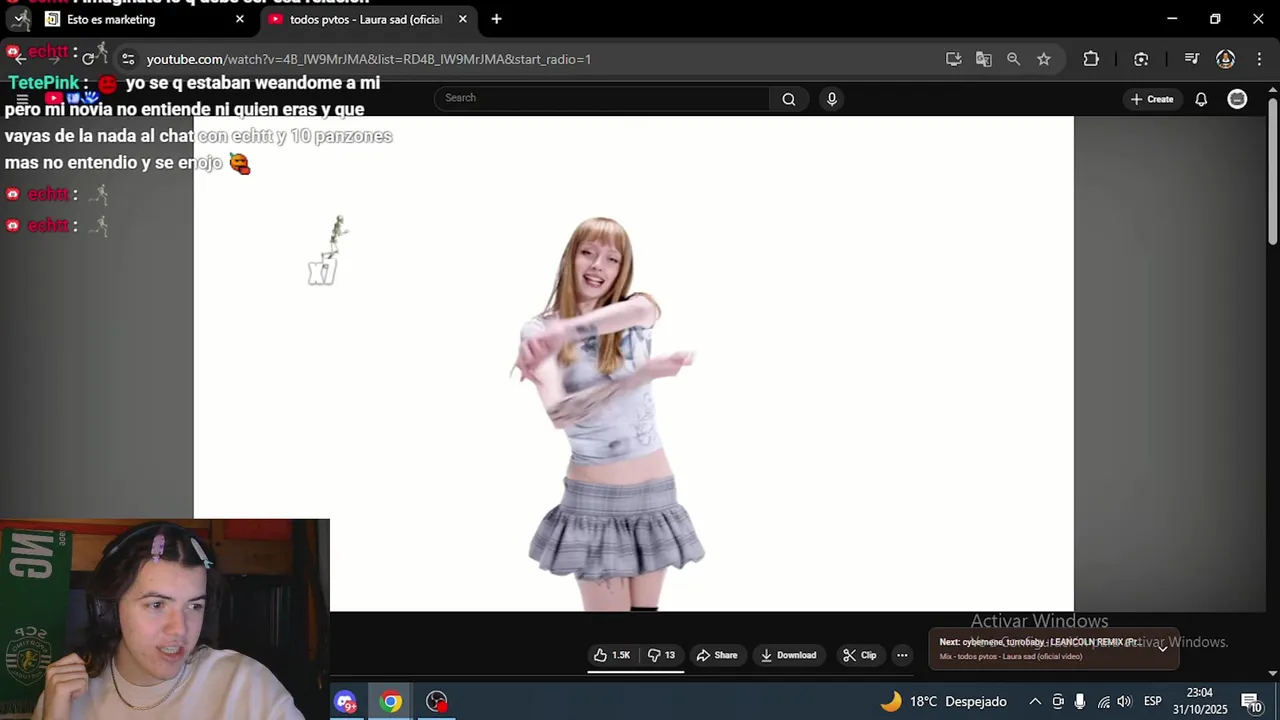Image resolution: width=1280 pixels, height=720 pixels.
Task: Click the video player to pause playback
Action: 633,363
